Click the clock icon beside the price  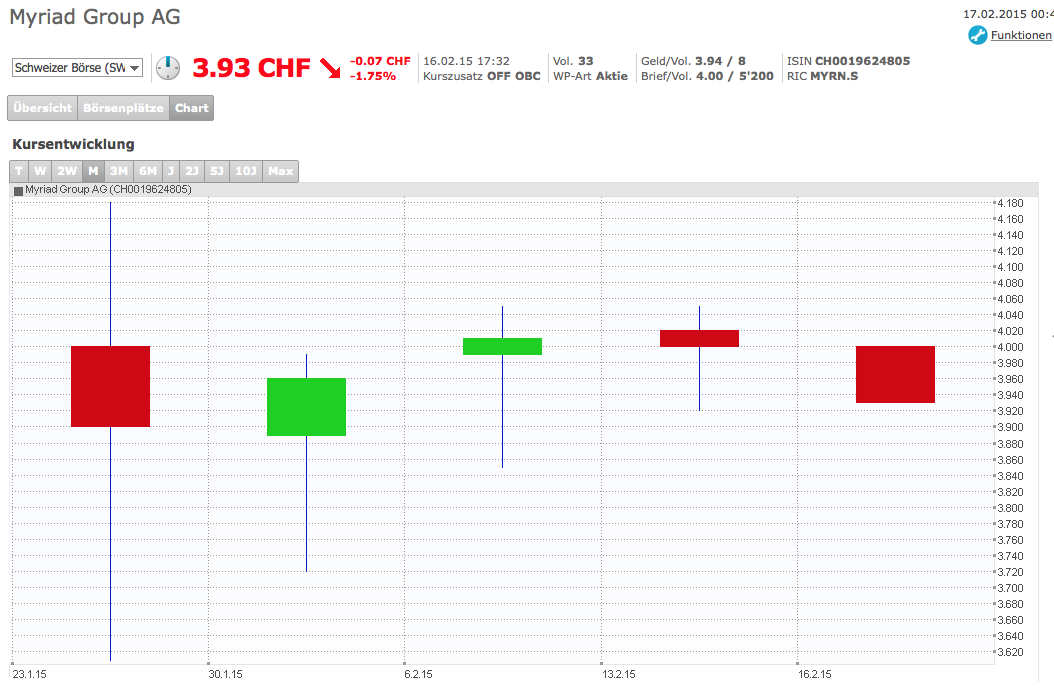(x=168, y=68)
